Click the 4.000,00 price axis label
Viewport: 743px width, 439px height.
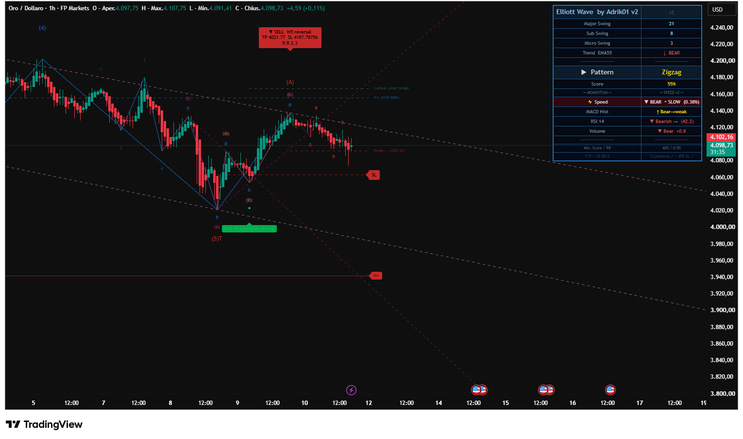[x=722, y=227]
